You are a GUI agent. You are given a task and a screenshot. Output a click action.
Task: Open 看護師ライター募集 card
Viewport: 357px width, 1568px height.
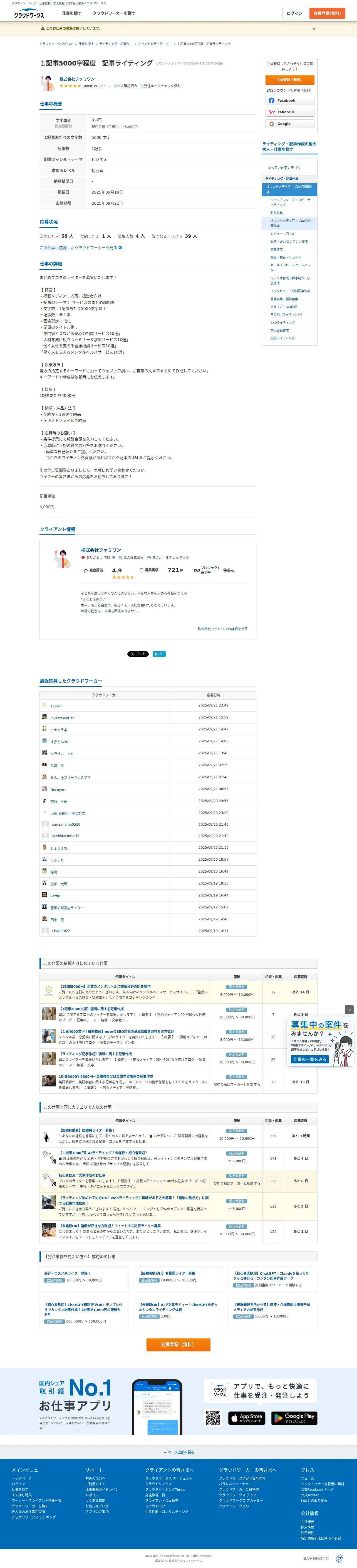pos(167,1273)
